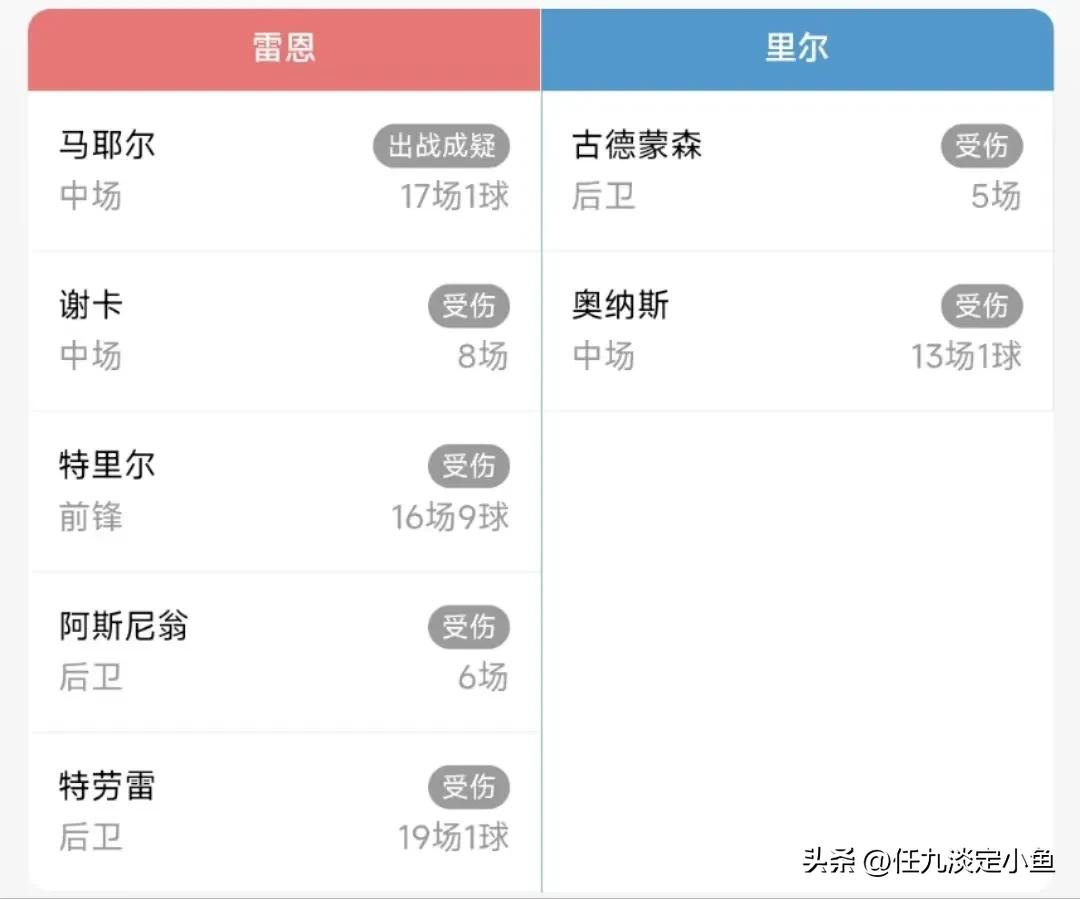Click the 出战成疑 status badge for 马耶尔
The width and height of the screenshot is (1080, 899).
click(x=441, y=146)
